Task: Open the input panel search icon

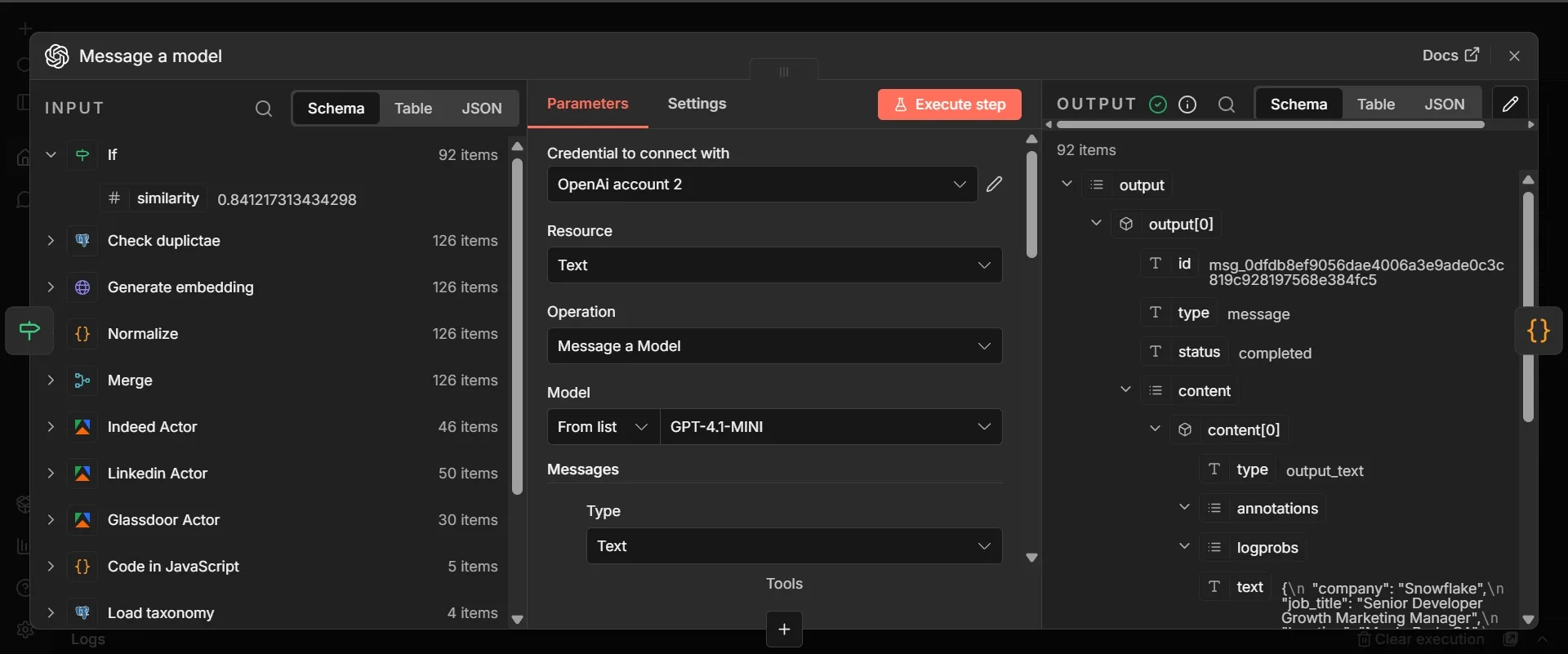Action: point(263,109)
